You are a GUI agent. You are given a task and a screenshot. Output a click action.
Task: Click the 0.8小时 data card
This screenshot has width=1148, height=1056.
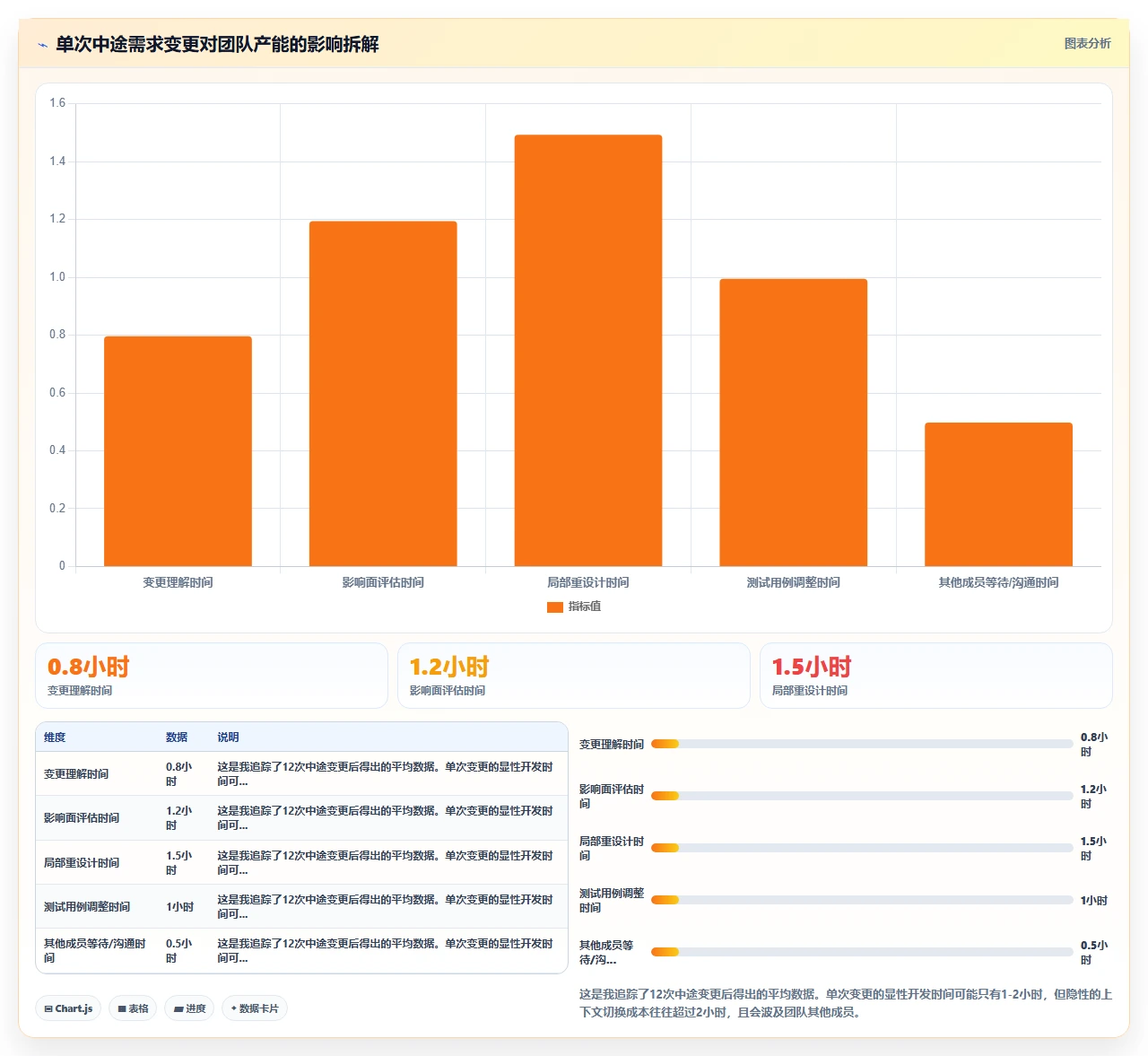[x=212, y=676]
